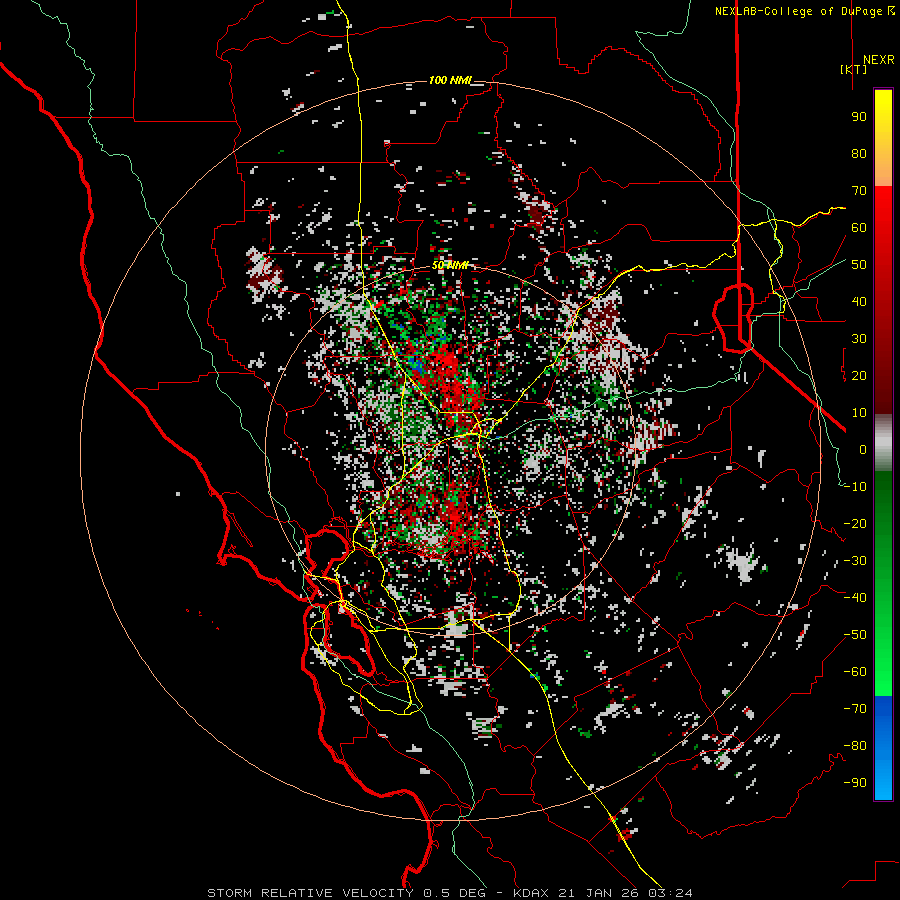900x900 pixels.
Task: Click the 60 value on velocity scale
Action: point(859,228)
